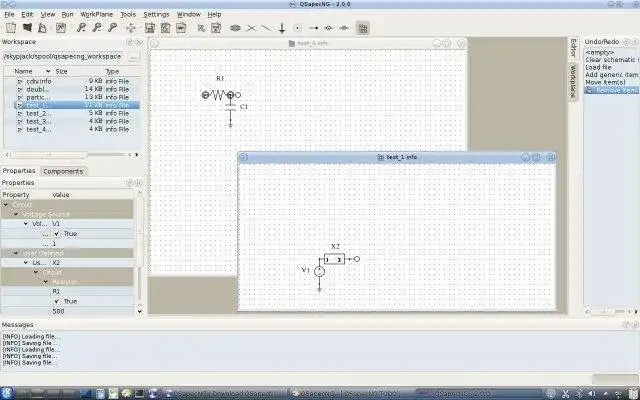Click the first zoom magnifier icon
The height and width of the screenshot is (400, 640).
point(81,28)
